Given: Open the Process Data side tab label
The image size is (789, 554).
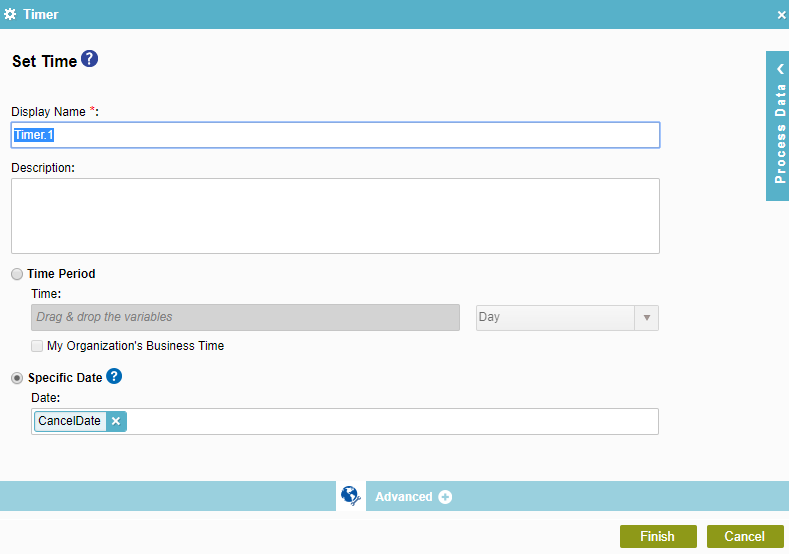Looking at the screenshot, I should coord(779,135).
